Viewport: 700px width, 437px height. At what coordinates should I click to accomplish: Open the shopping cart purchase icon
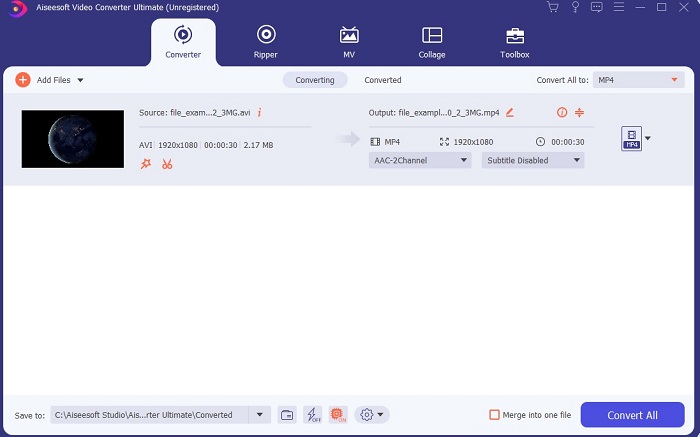[553, 7]
